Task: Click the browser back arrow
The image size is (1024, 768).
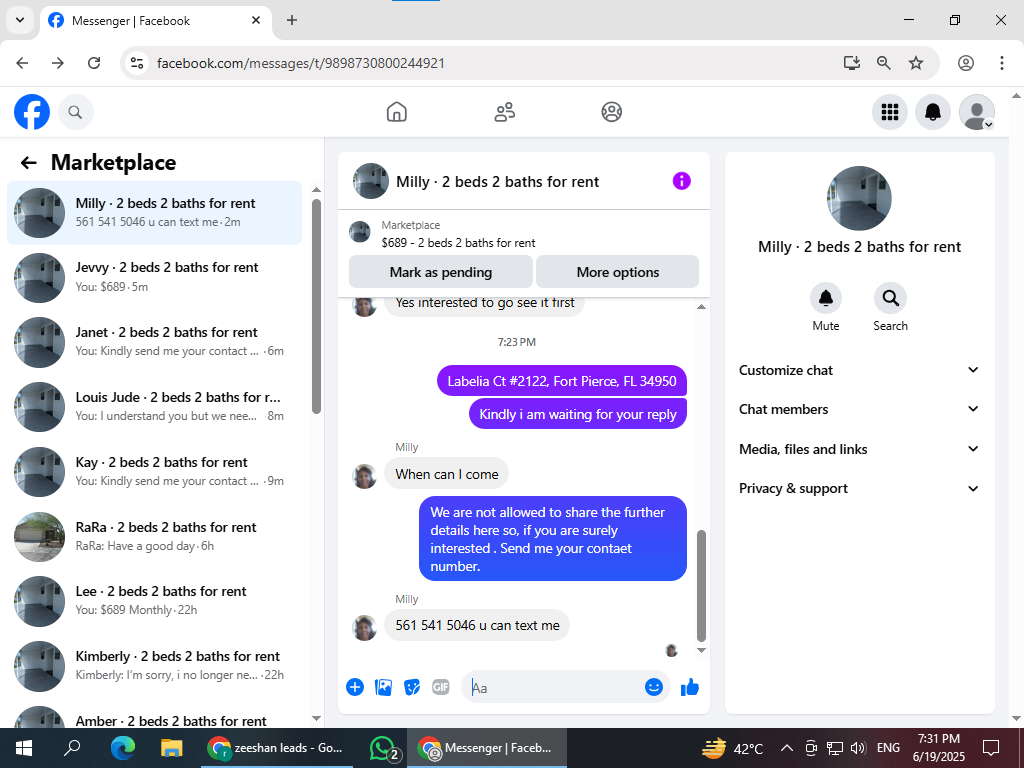Action: [22, 63]
